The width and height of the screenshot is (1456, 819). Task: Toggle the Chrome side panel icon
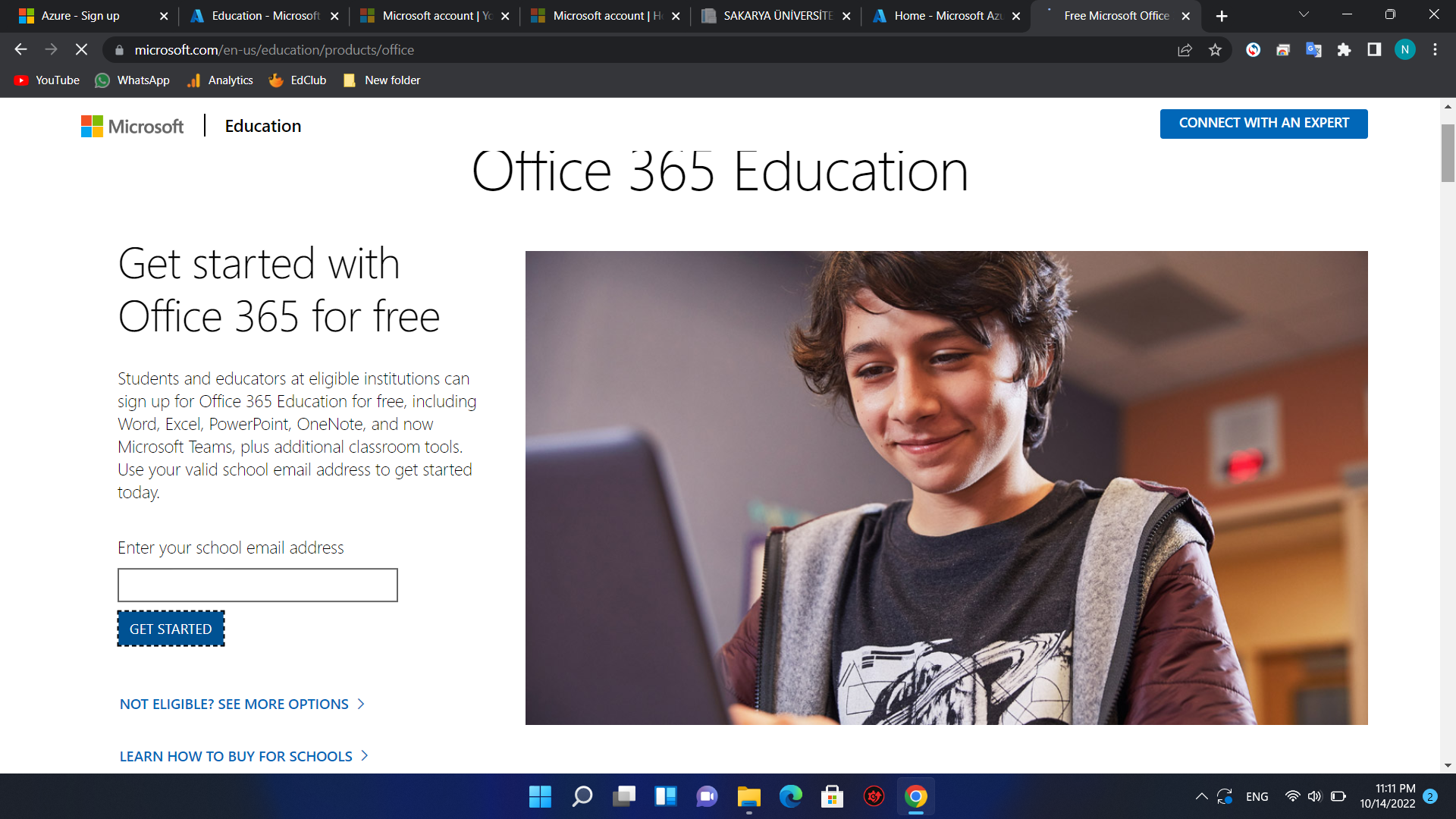tap(1374, 50)
